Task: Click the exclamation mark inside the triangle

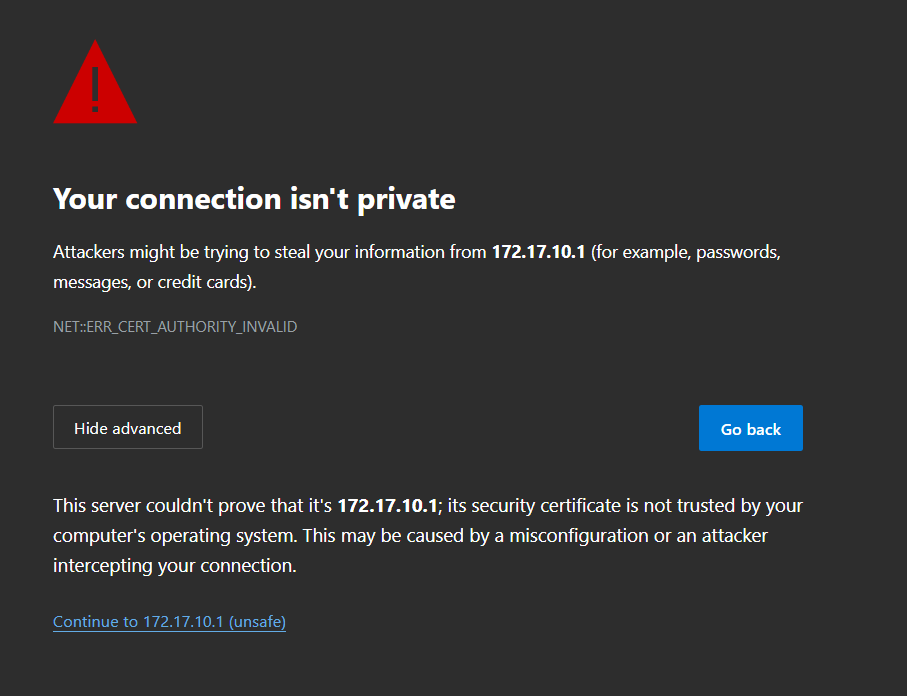Action: pyautogui.click(x=95, y=89)
